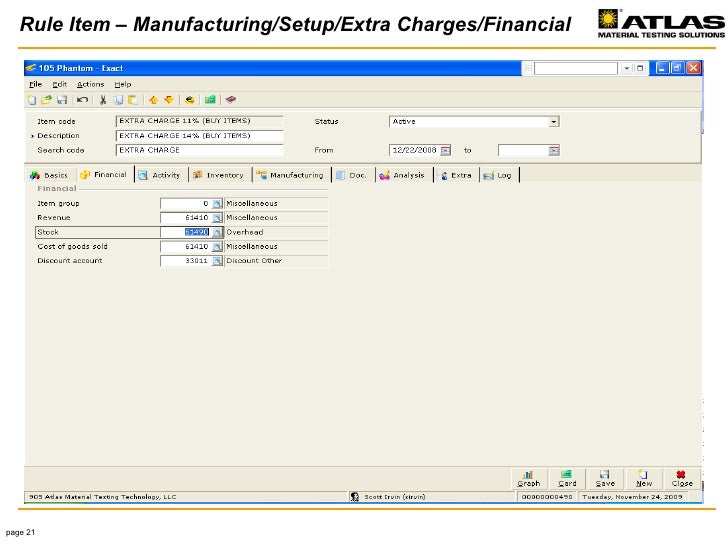Click status bar number 00000000450

547,497
